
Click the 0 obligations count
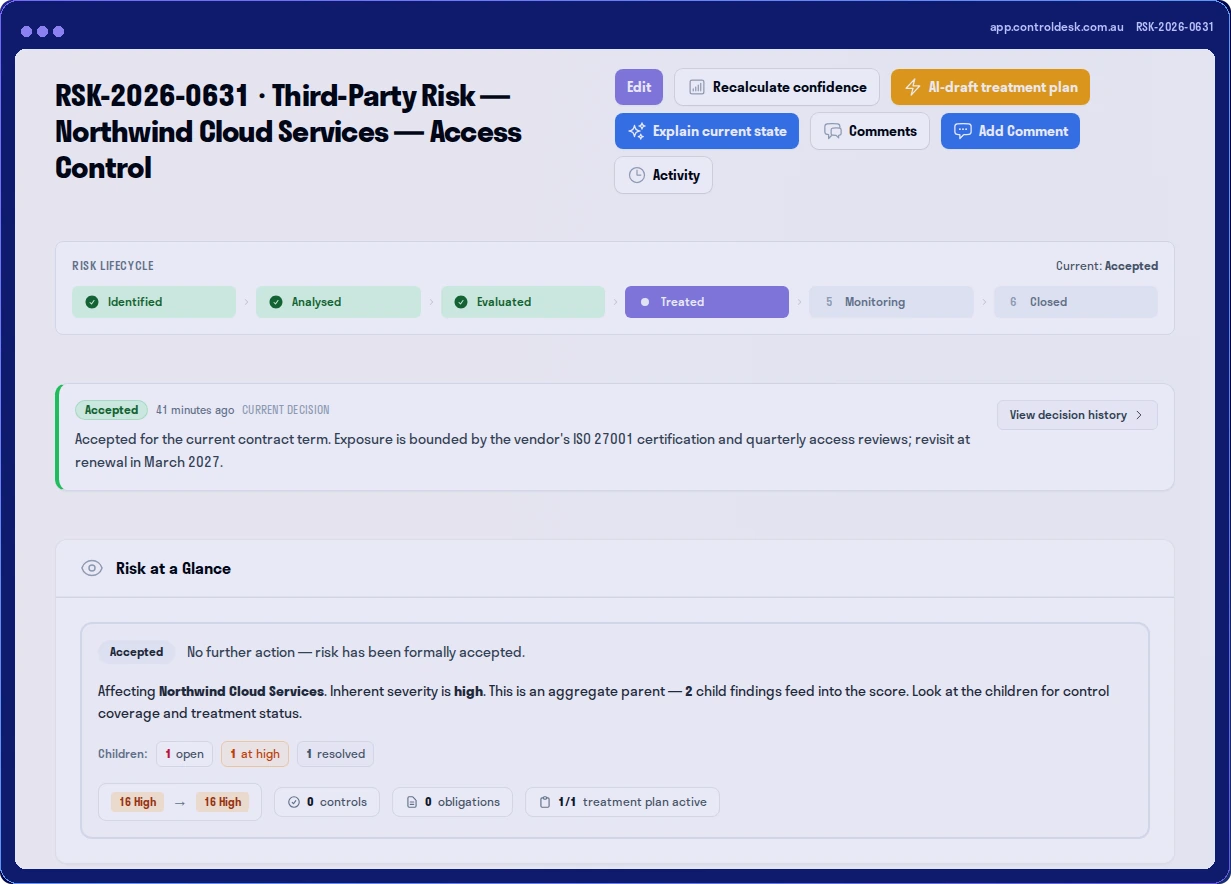(x=452, y=802)
